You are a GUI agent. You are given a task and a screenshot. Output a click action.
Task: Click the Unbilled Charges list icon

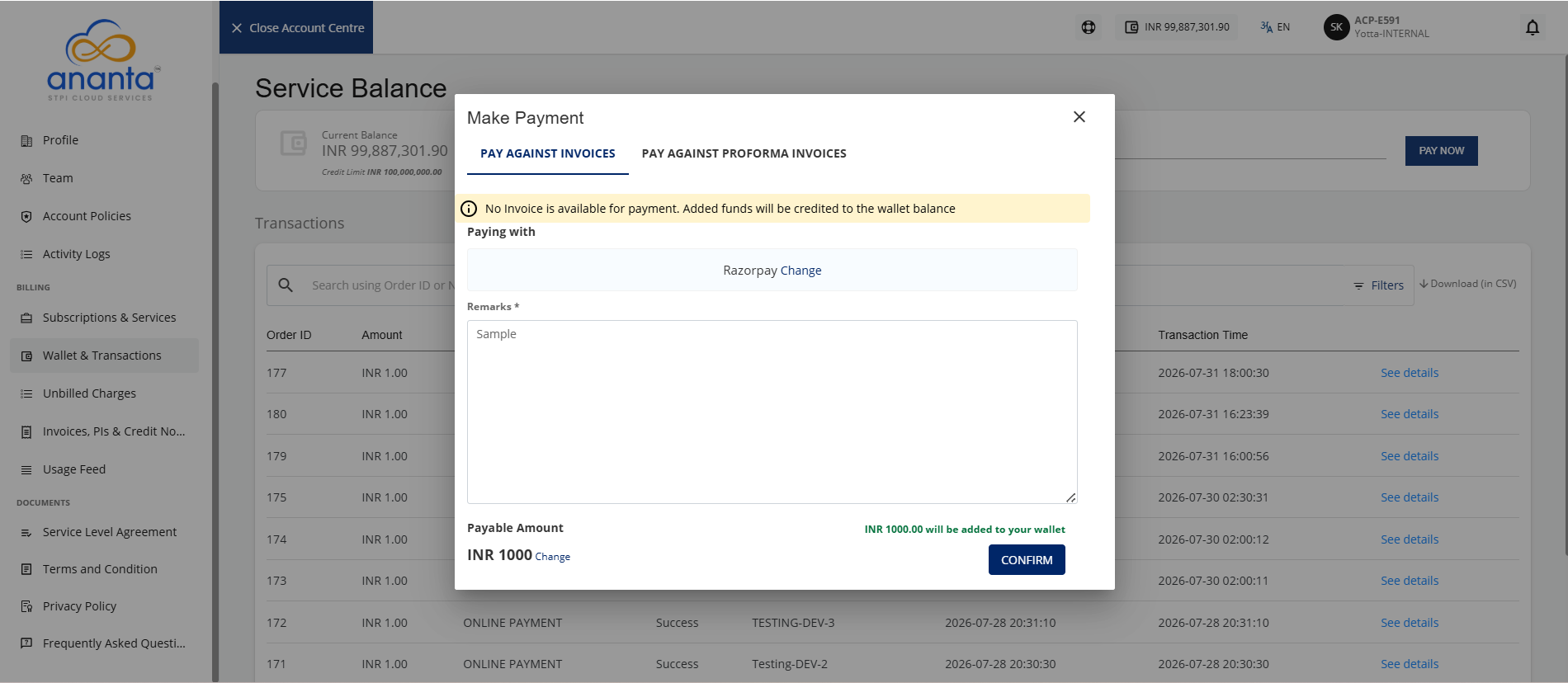(x=26, y=394)
